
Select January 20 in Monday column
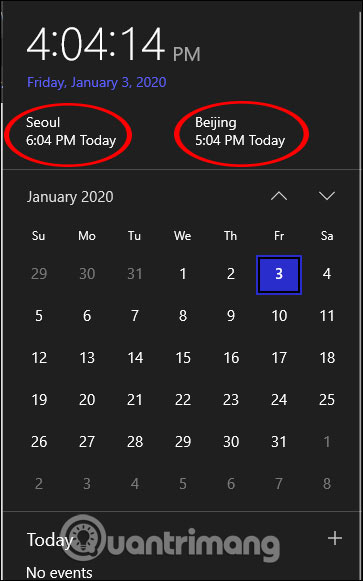coord(87,400)
